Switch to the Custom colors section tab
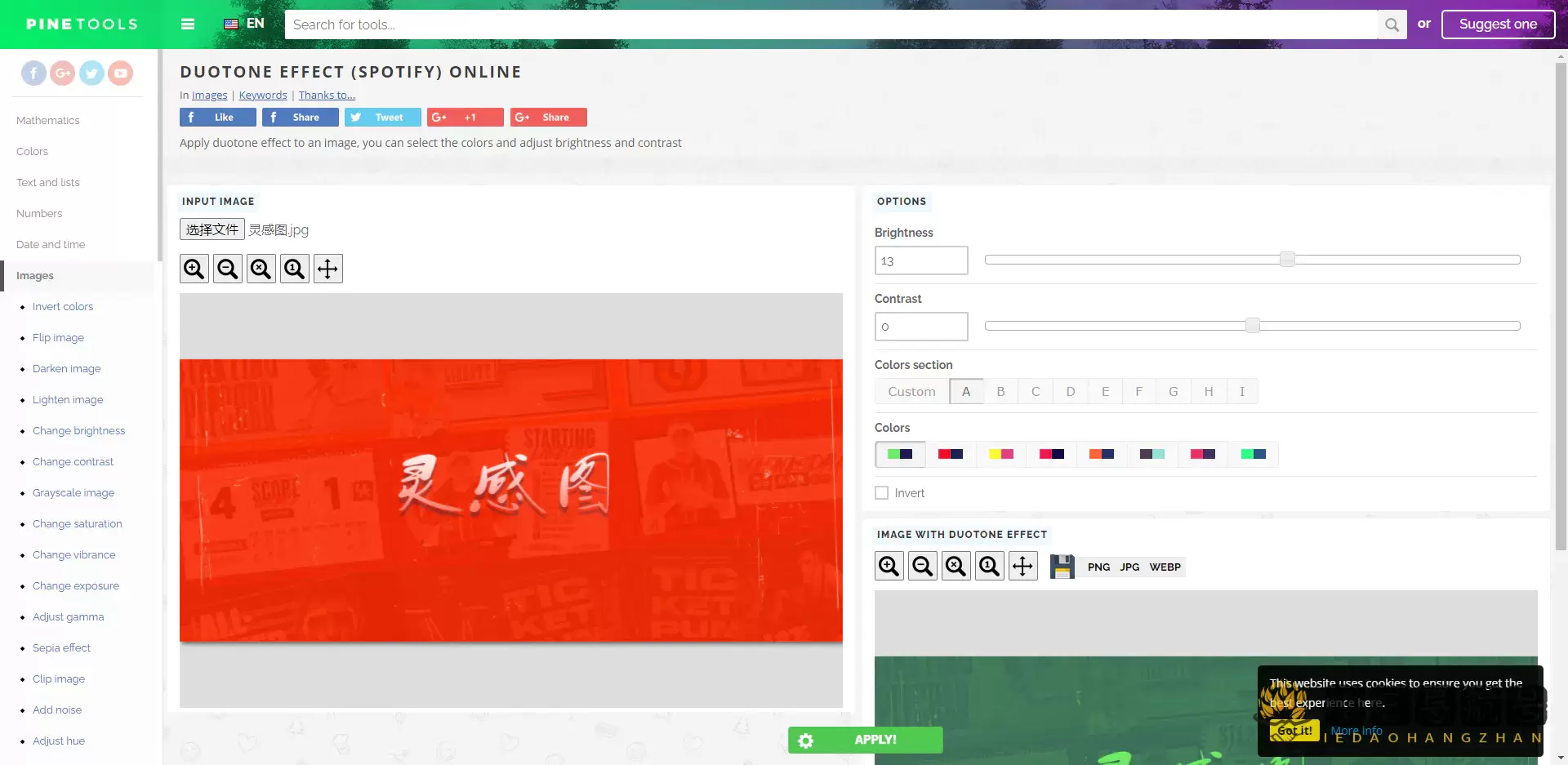Image resolution: width=1568 pixels, height=765 pixels. (x=911, y=392)
